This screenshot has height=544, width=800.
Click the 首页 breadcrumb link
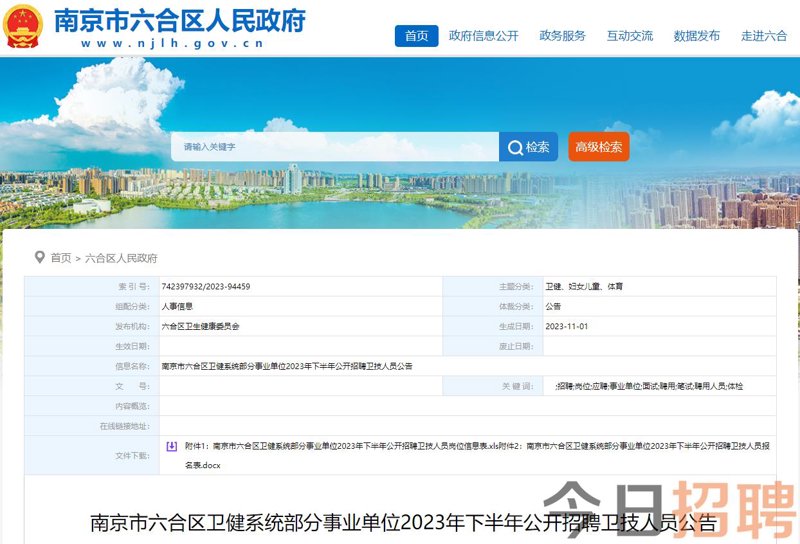[x=61, y=258]
